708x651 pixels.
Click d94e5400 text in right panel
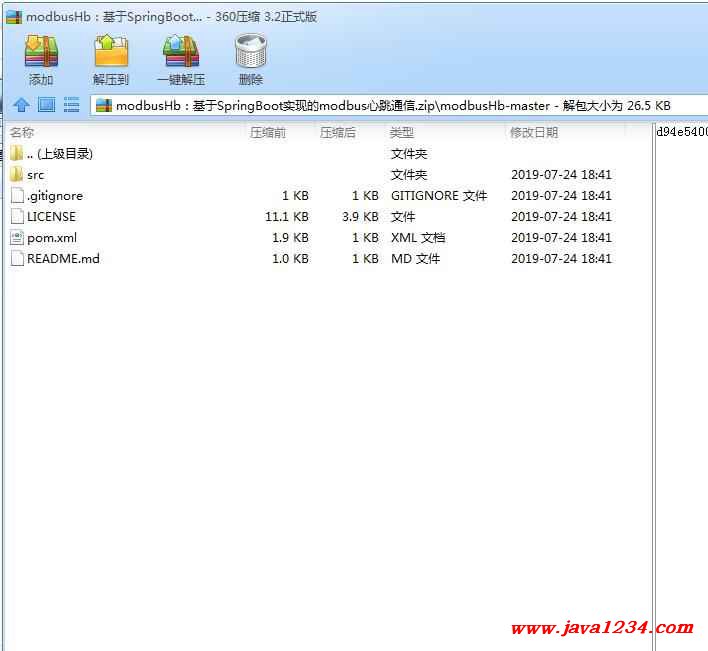pos(682,132)
